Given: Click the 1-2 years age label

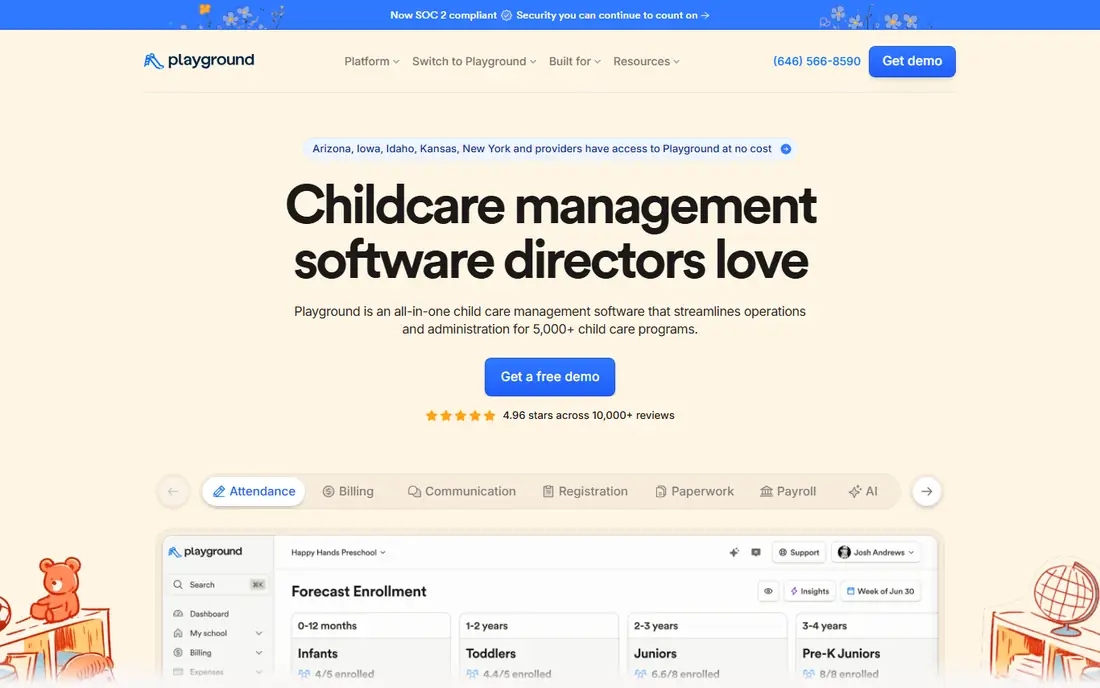Looking at the screenshot, I should [x=487, y=626].
